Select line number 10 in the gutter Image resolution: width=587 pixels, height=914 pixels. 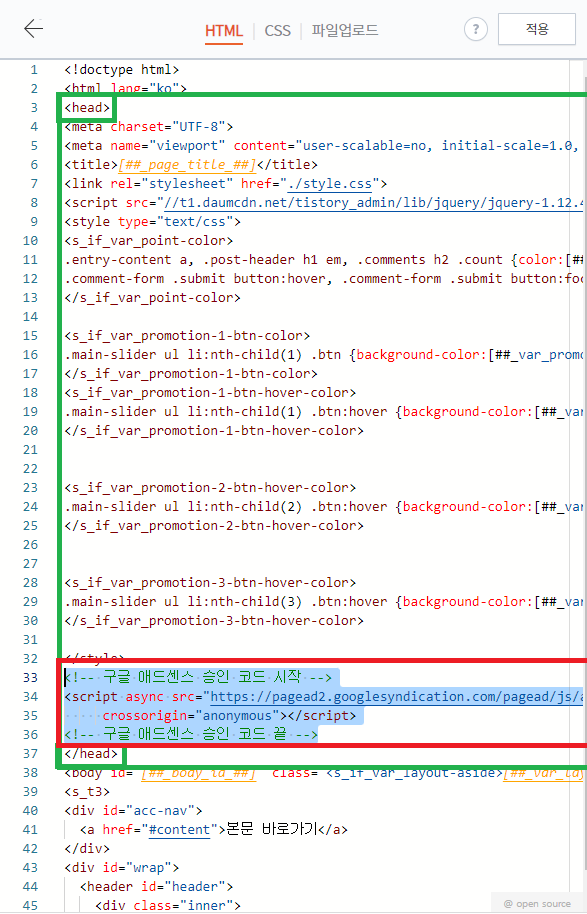click(x=30, y=241)
